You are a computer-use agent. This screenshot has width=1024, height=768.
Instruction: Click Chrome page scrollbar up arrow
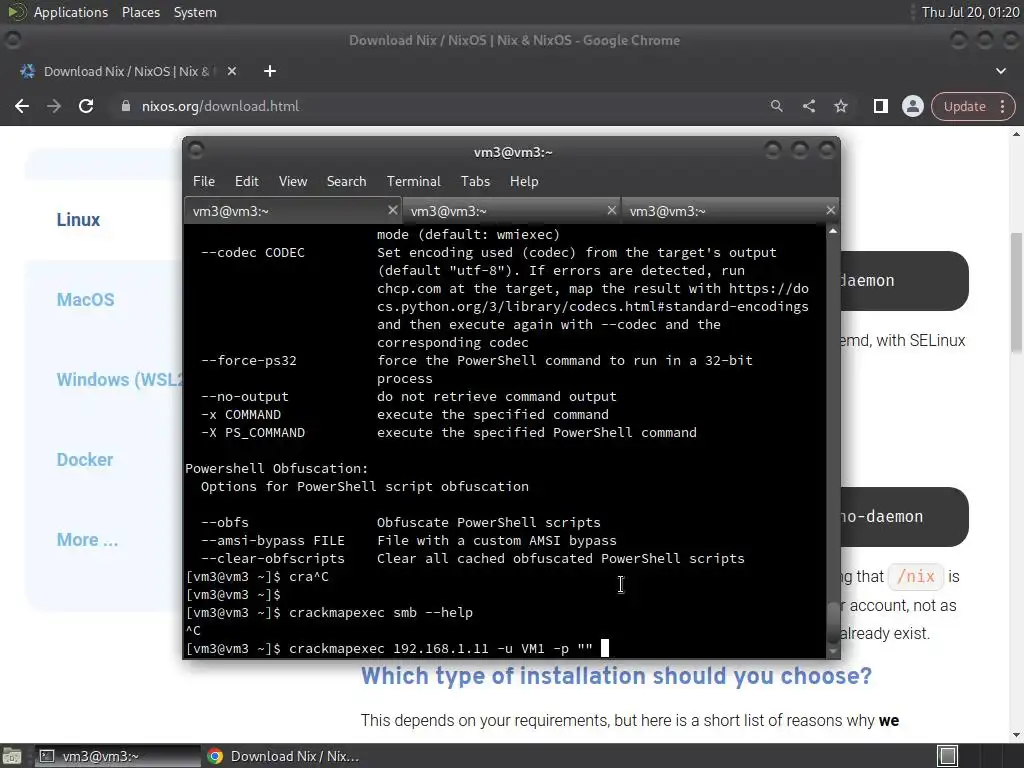click(1016, 135)
